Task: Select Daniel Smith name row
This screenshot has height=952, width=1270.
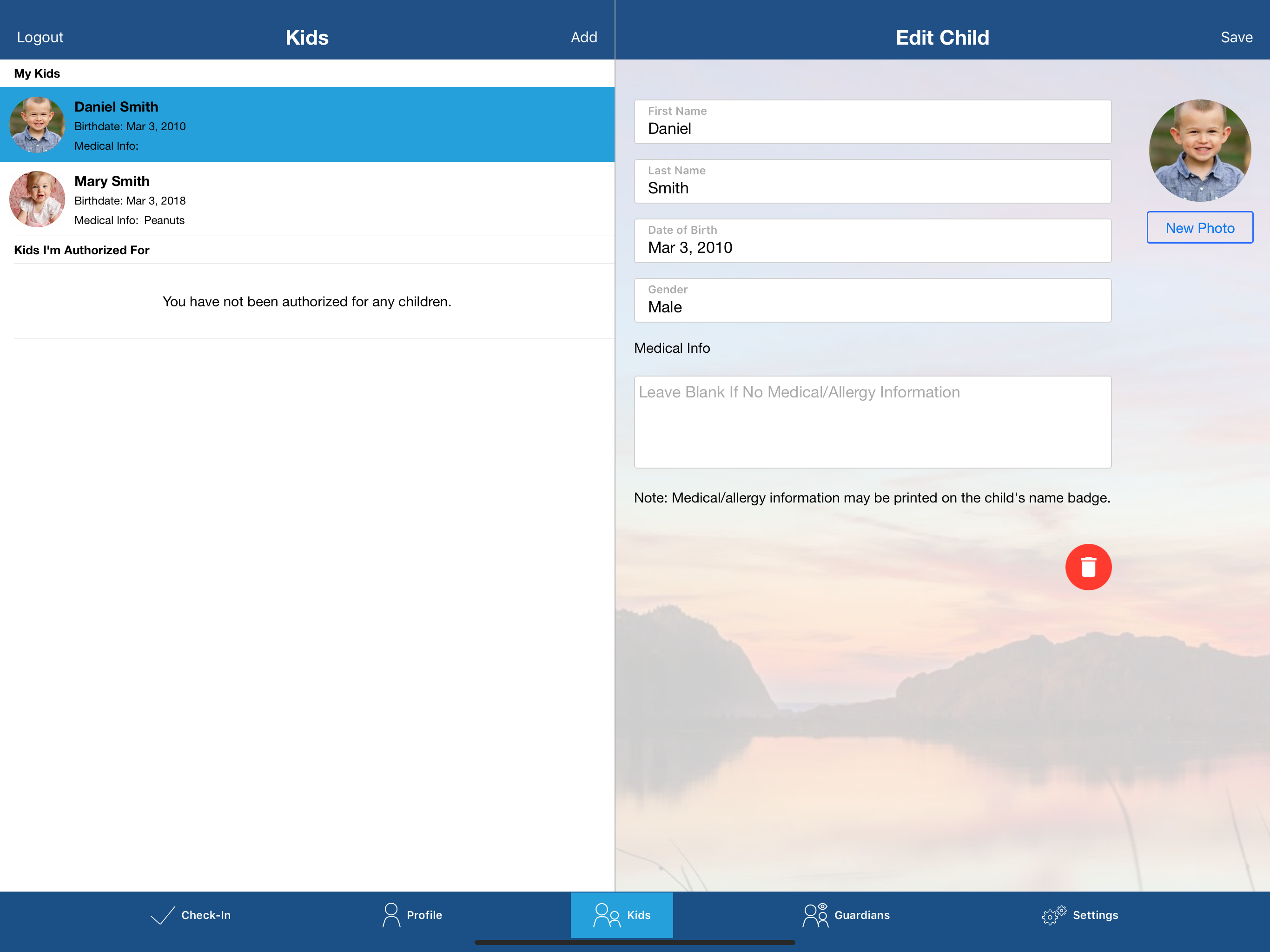Action: pos(307,124)
